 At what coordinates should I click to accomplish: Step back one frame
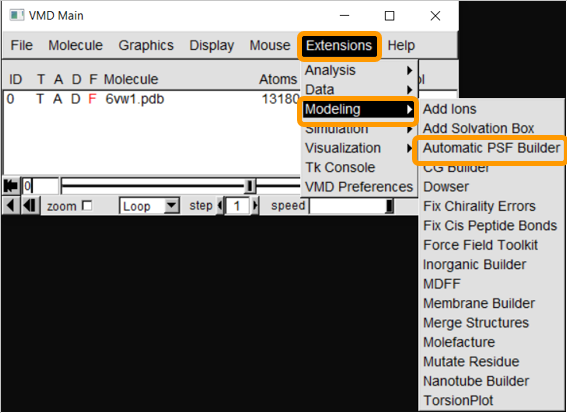click(x=30, y=206)
